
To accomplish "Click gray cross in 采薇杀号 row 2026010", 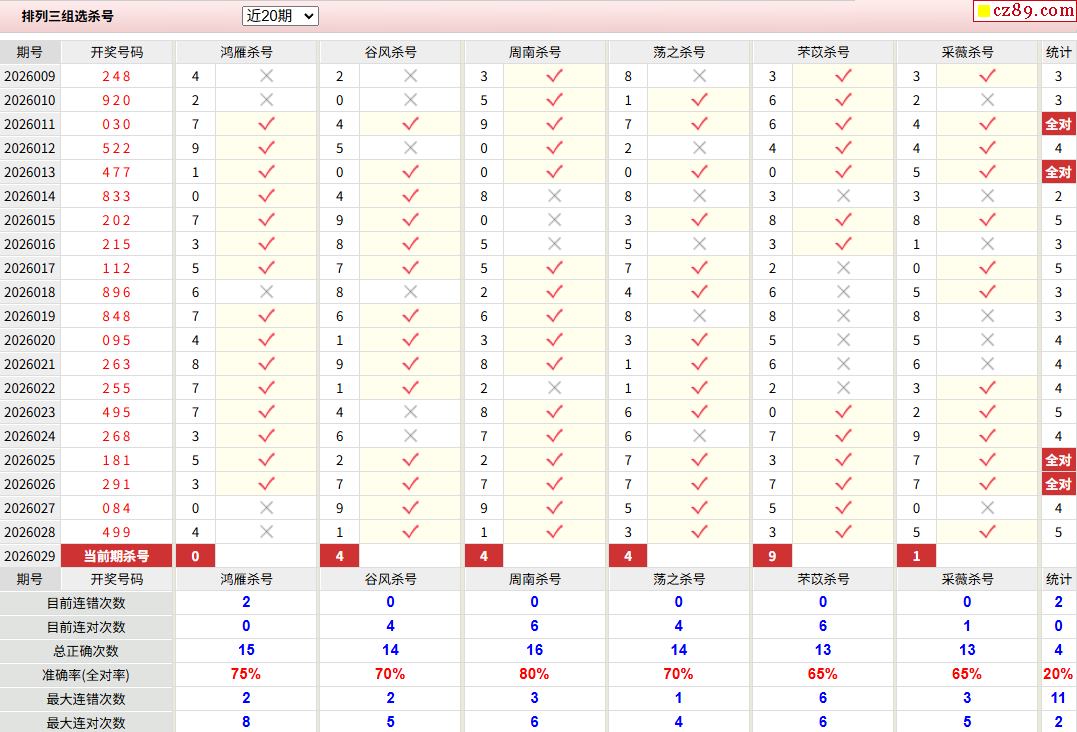I will 987,100.
